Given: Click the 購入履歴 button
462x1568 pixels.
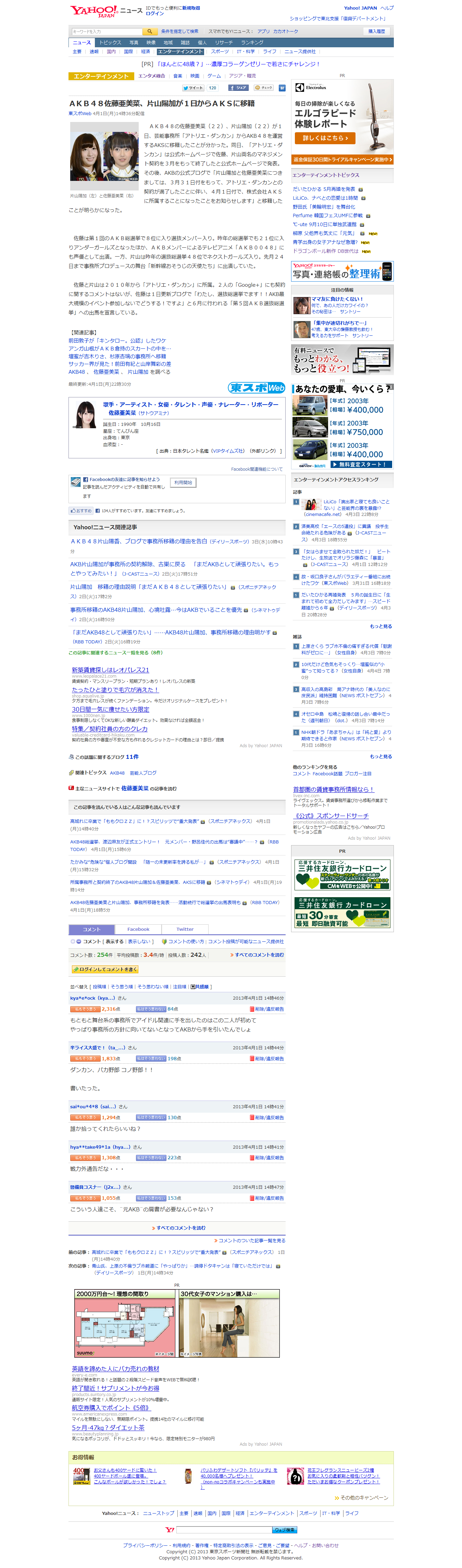Looking at the screenshot, I should [x=377, y=31].
